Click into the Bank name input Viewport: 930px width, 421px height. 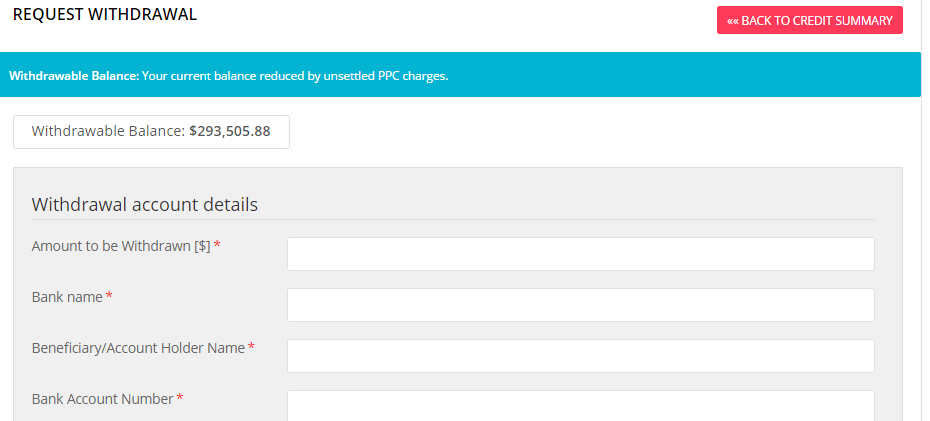[581, 305]
